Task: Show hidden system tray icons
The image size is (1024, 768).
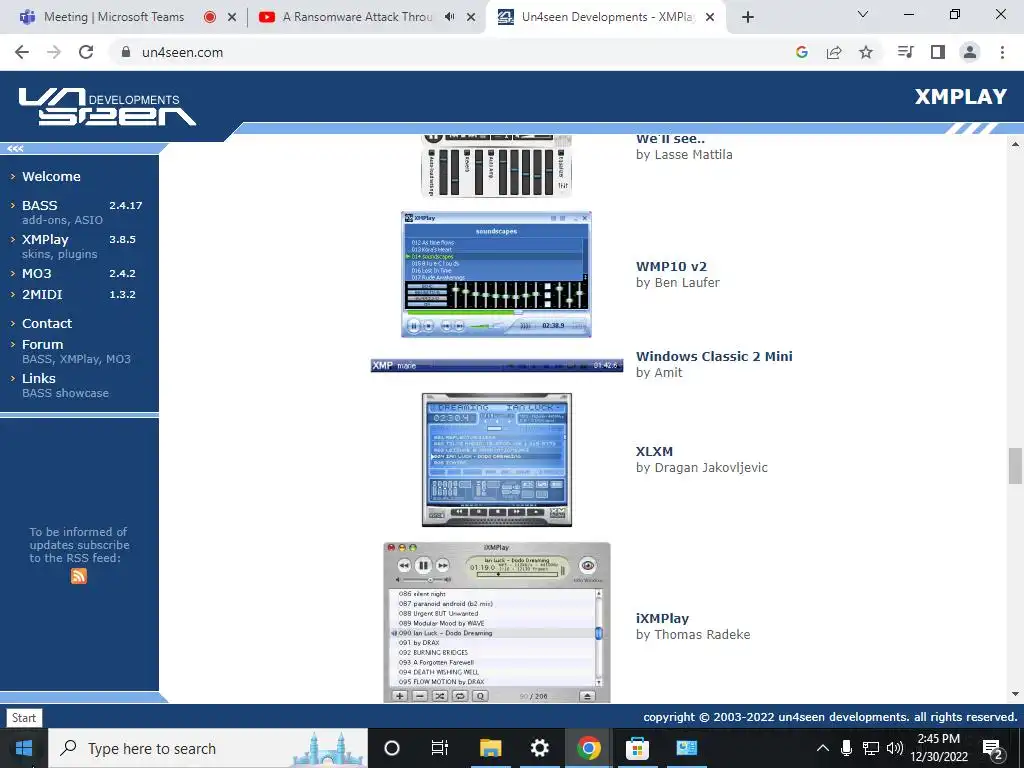Action: coord(823,748)
